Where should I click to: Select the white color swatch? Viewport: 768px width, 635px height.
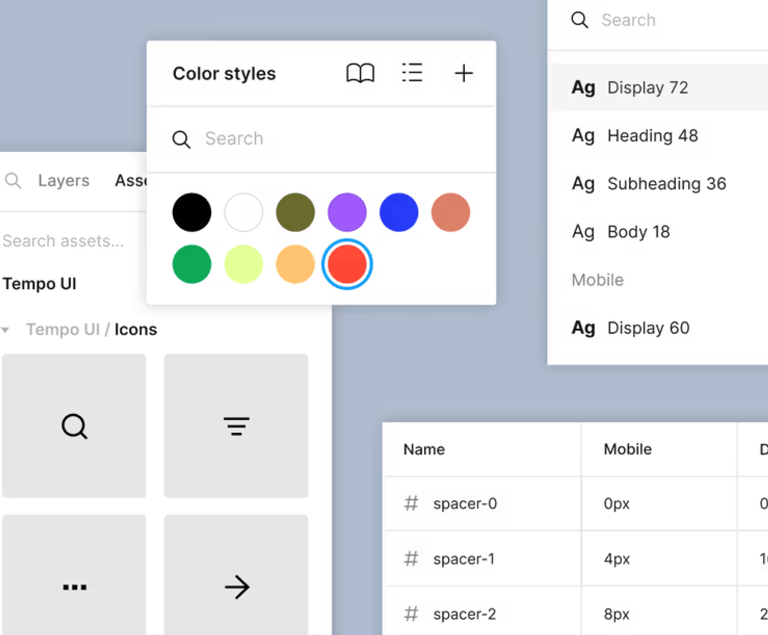pos(243,212)
